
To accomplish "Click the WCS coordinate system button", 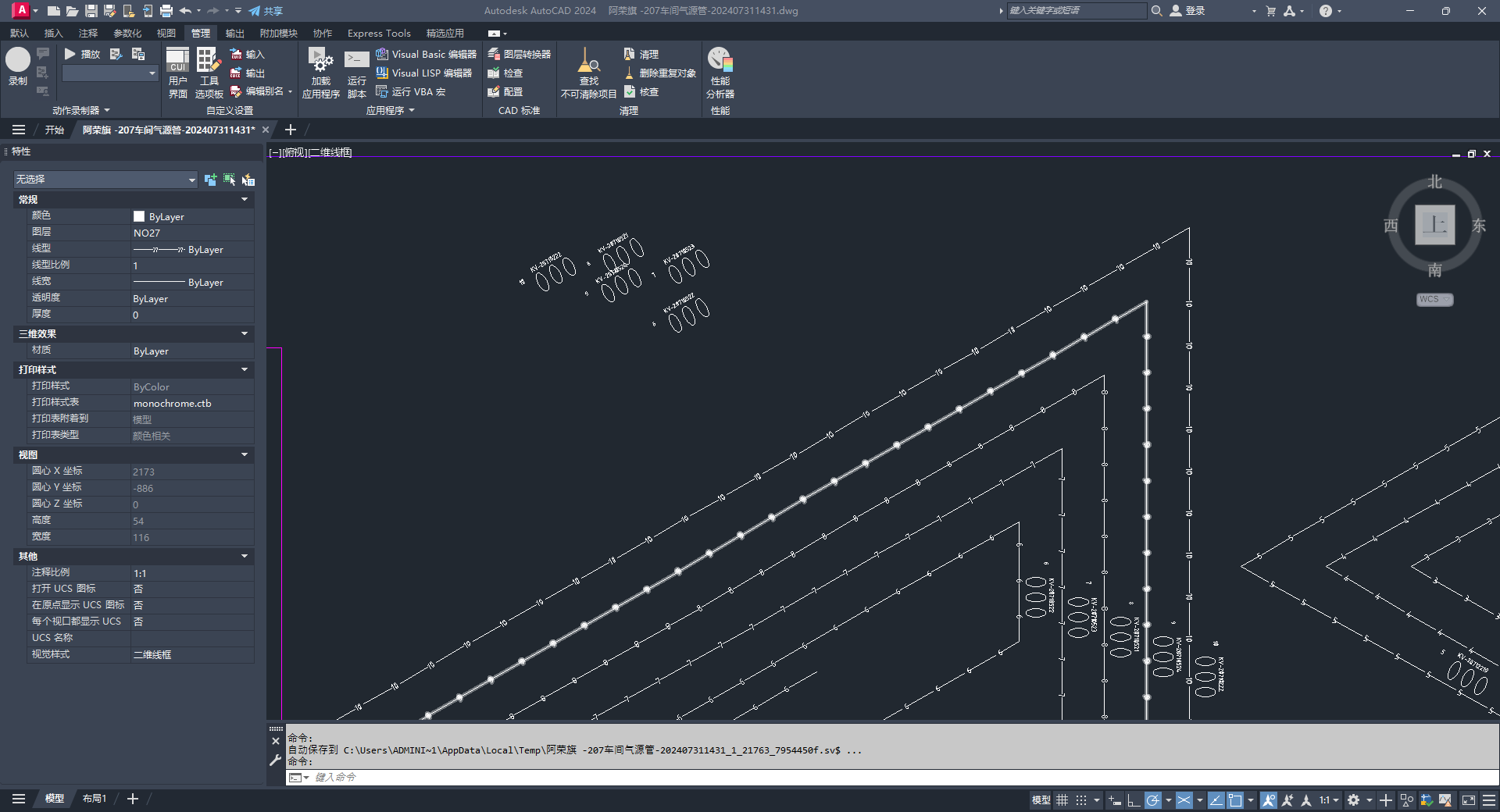I will [1434, 300].
